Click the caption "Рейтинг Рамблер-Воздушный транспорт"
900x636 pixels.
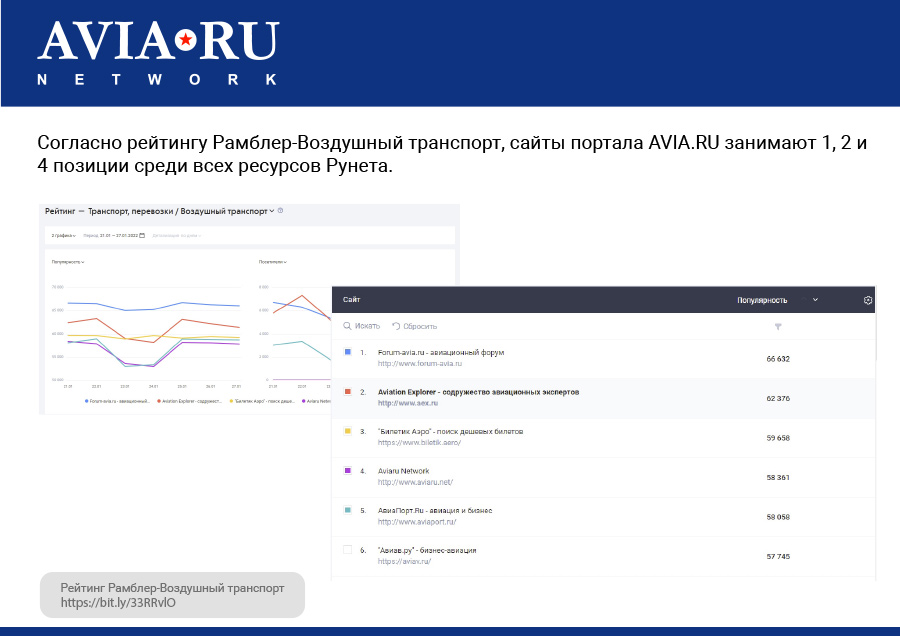tap(172, 588)
